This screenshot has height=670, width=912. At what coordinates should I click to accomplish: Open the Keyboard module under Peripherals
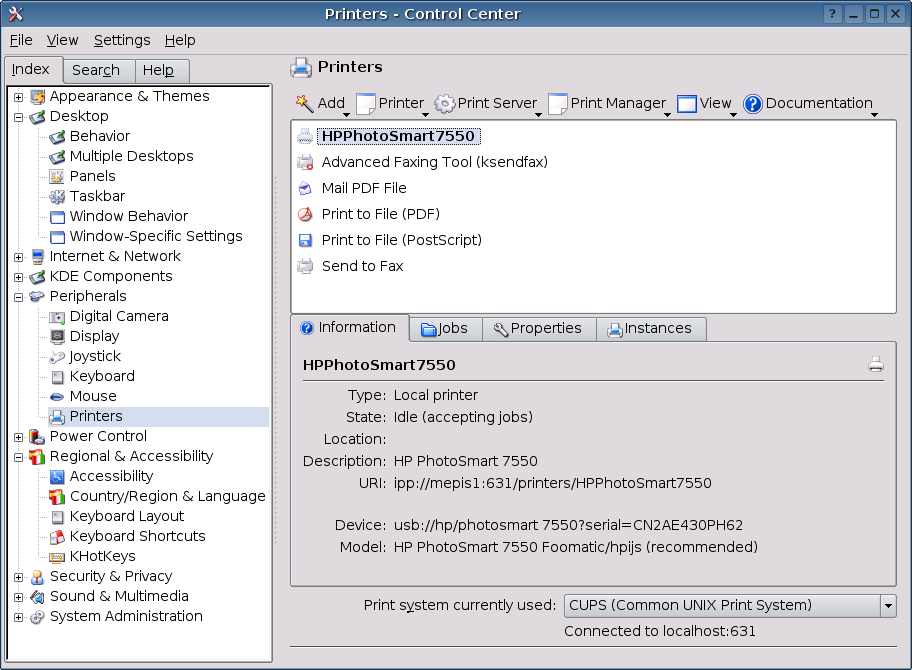tap(102, 376)
